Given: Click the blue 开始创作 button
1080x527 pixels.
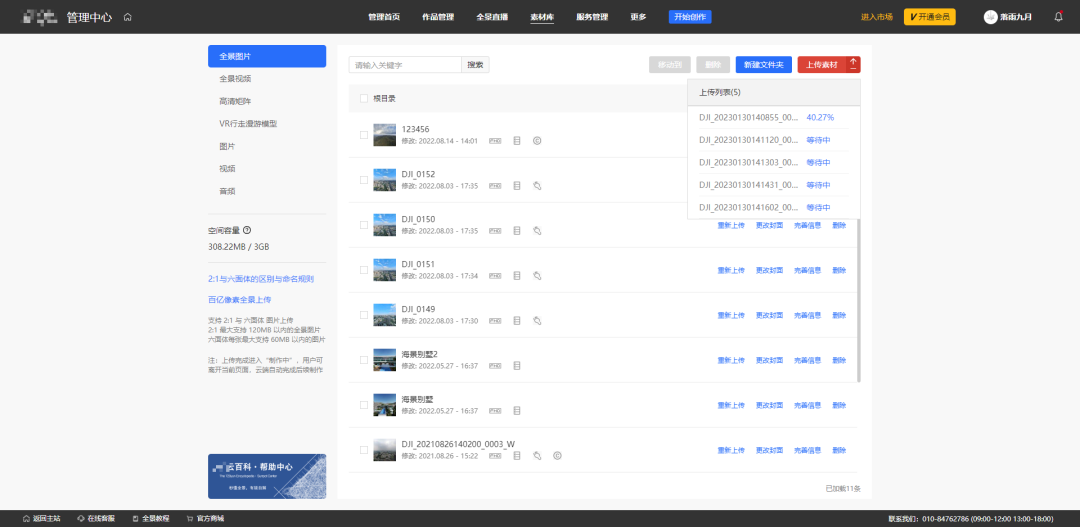Looking at the screenshot, I should pyautogui.click(x=690, y=17).
